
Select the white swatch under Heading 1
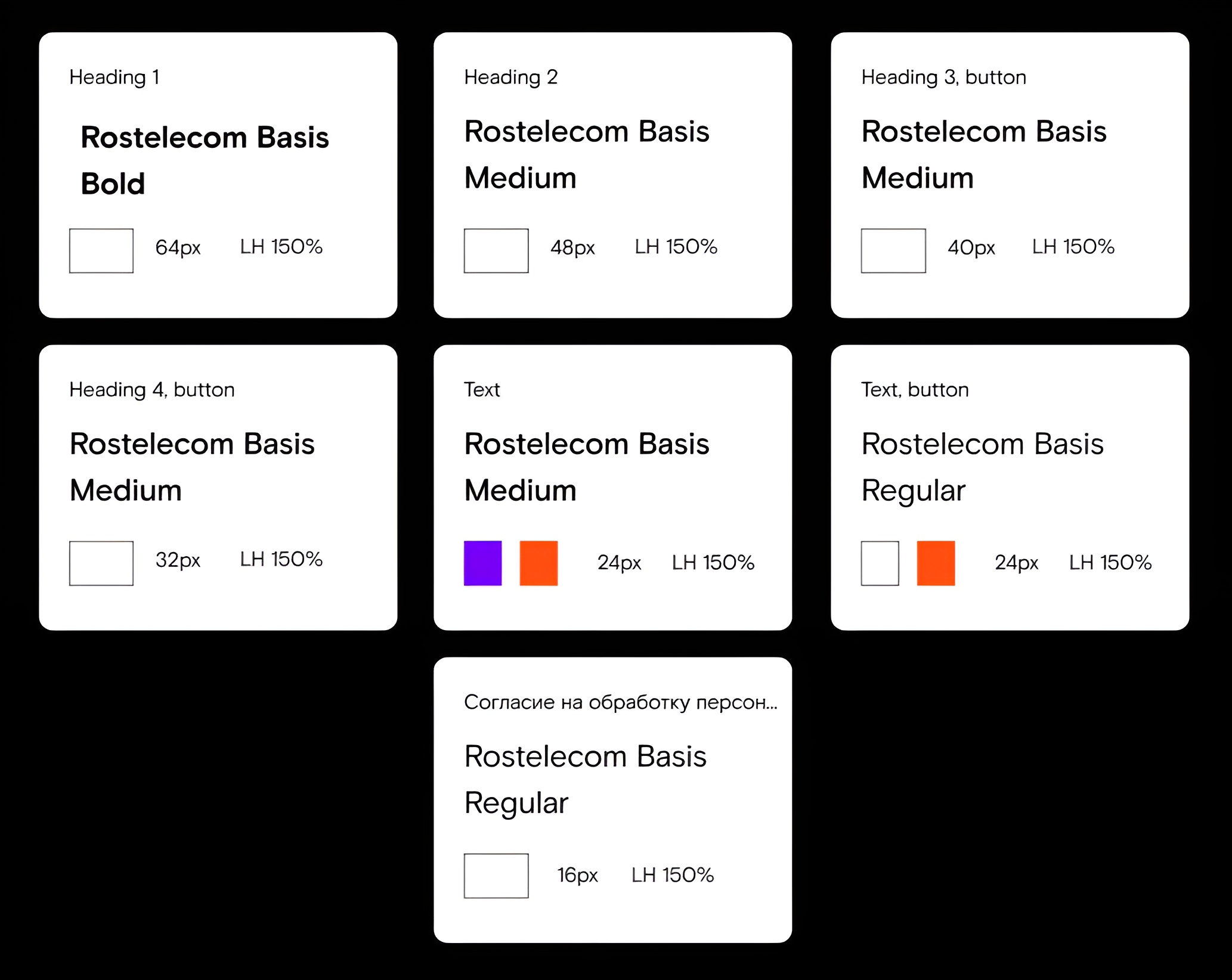101,250
